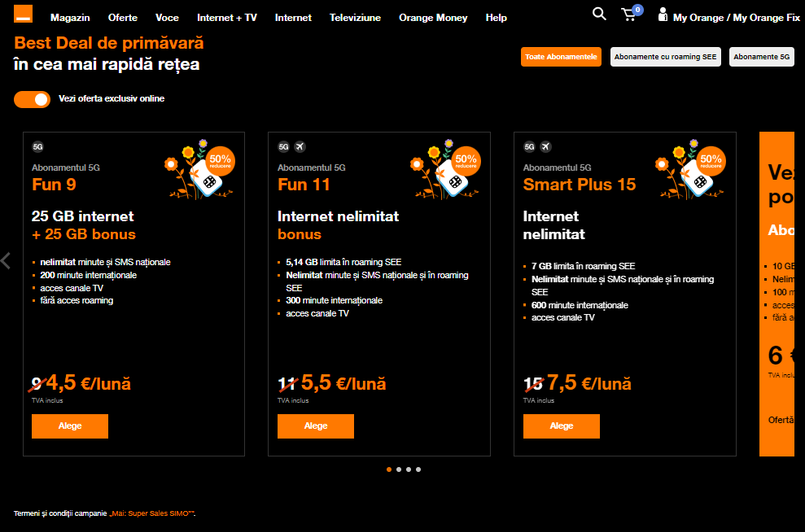Open the Orange Money menu item
Screen dimensions: 805x532
pyautogui.click(x=435, y=18)
